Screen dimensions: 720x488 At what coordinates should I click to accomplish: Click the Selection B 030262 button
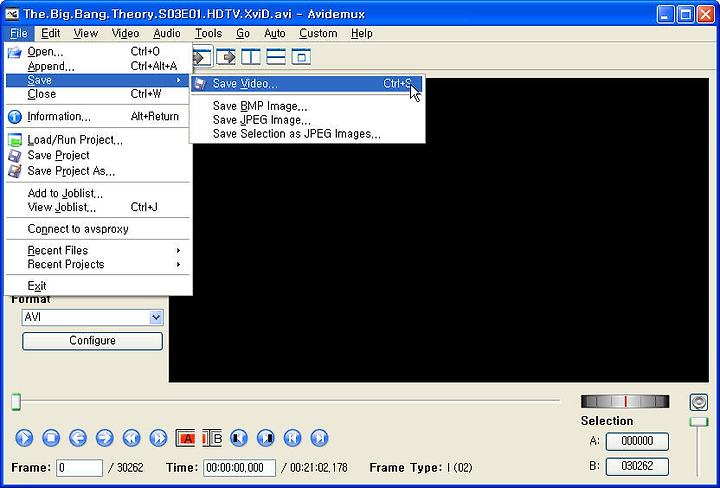tap(637, 466)
